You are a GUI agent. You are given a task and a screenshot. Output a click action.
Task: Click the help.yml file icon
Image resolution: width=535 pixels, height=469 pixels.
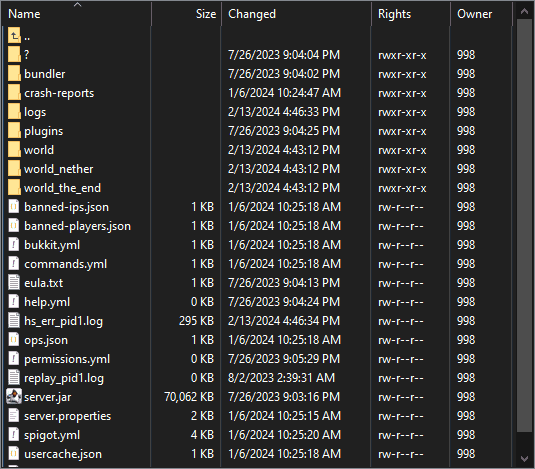(x=14, y=302)
